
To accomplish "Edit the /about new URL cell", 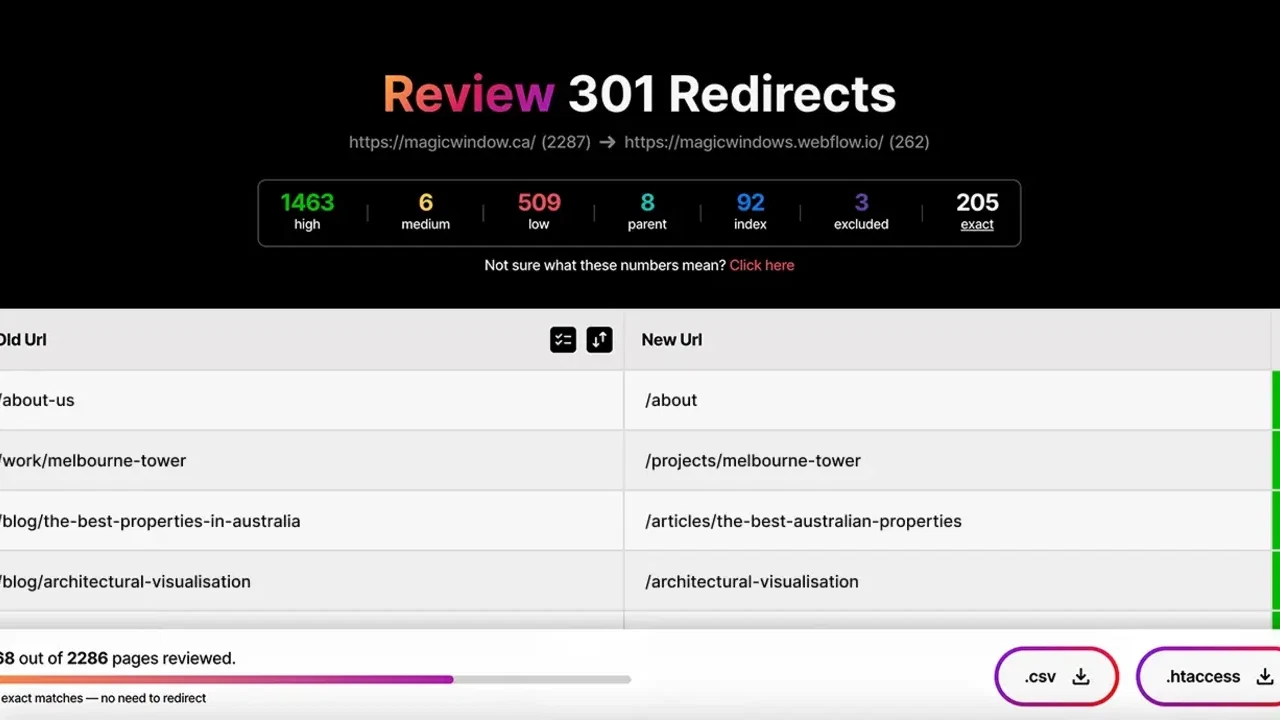I will click(671, 400).
